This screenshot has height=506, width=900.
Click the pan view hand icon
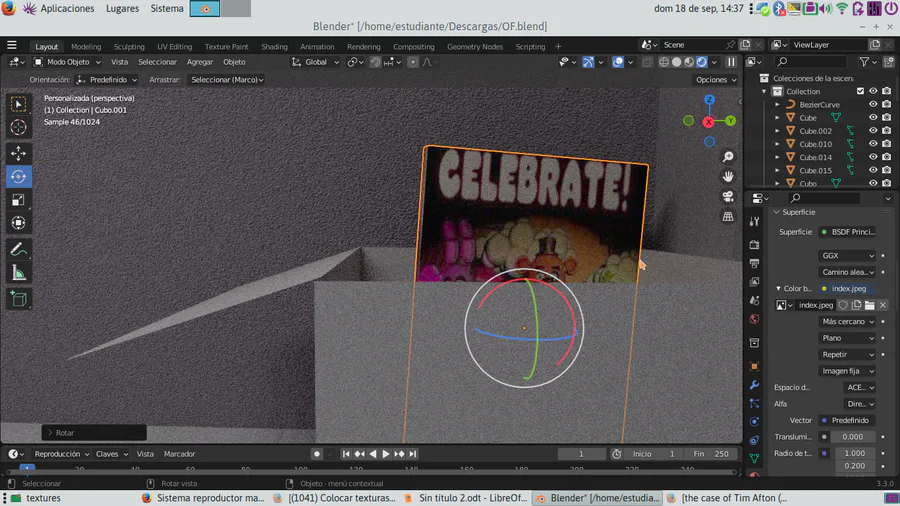coord(728,177)
